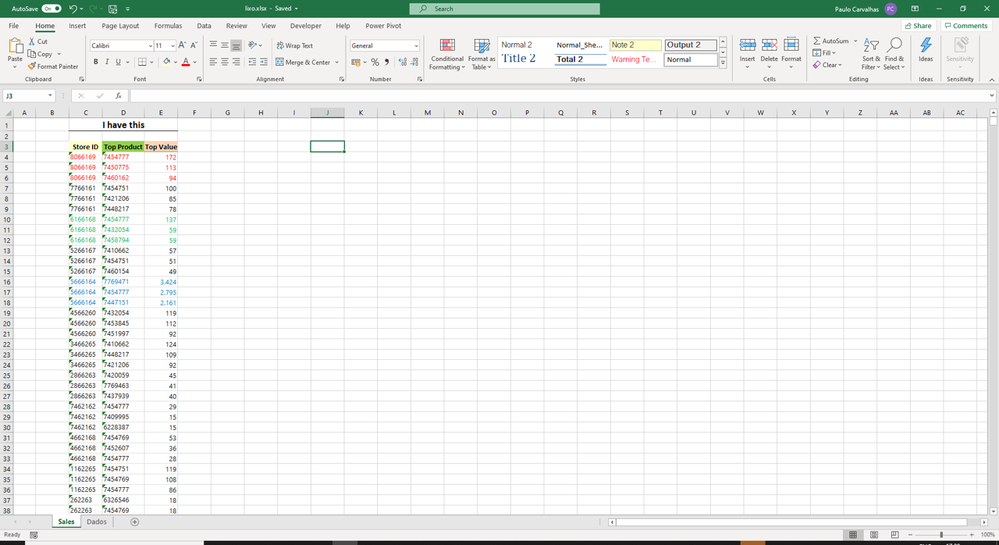Expand the AutoSum dropdown arrow
This screenshot has width=999, height=545.
(856, 41)
